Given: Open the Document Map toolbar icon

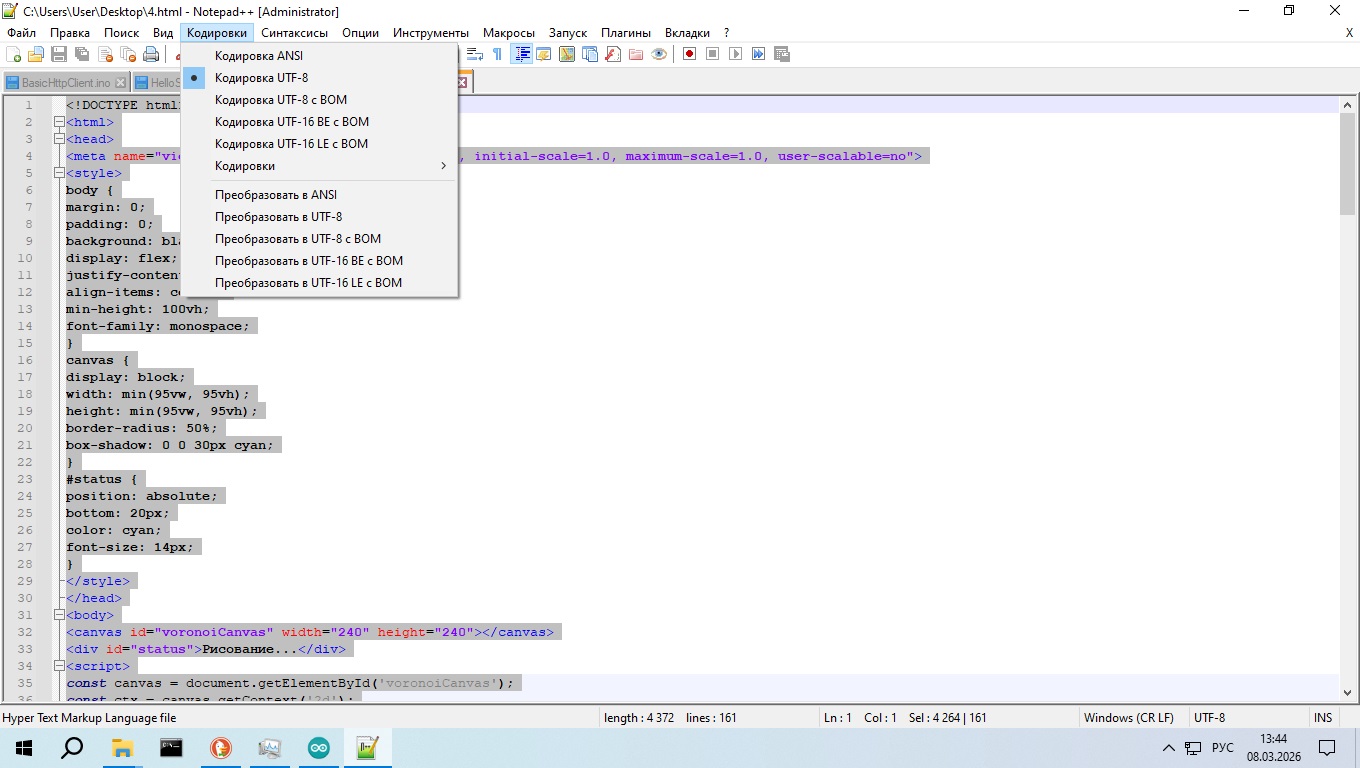Looking at the screenshot, I should point(566,54).
